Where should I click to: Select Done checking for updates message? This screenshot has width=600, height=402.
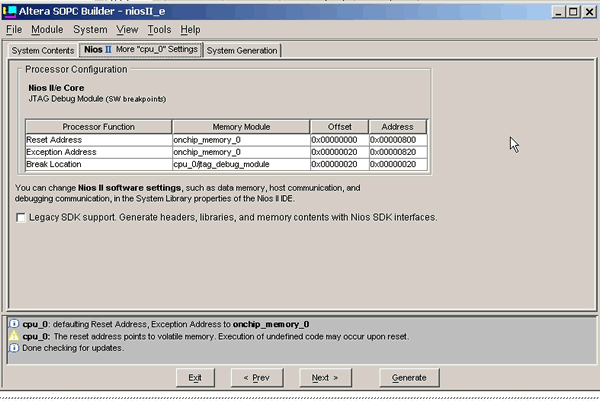click(73, 348)
